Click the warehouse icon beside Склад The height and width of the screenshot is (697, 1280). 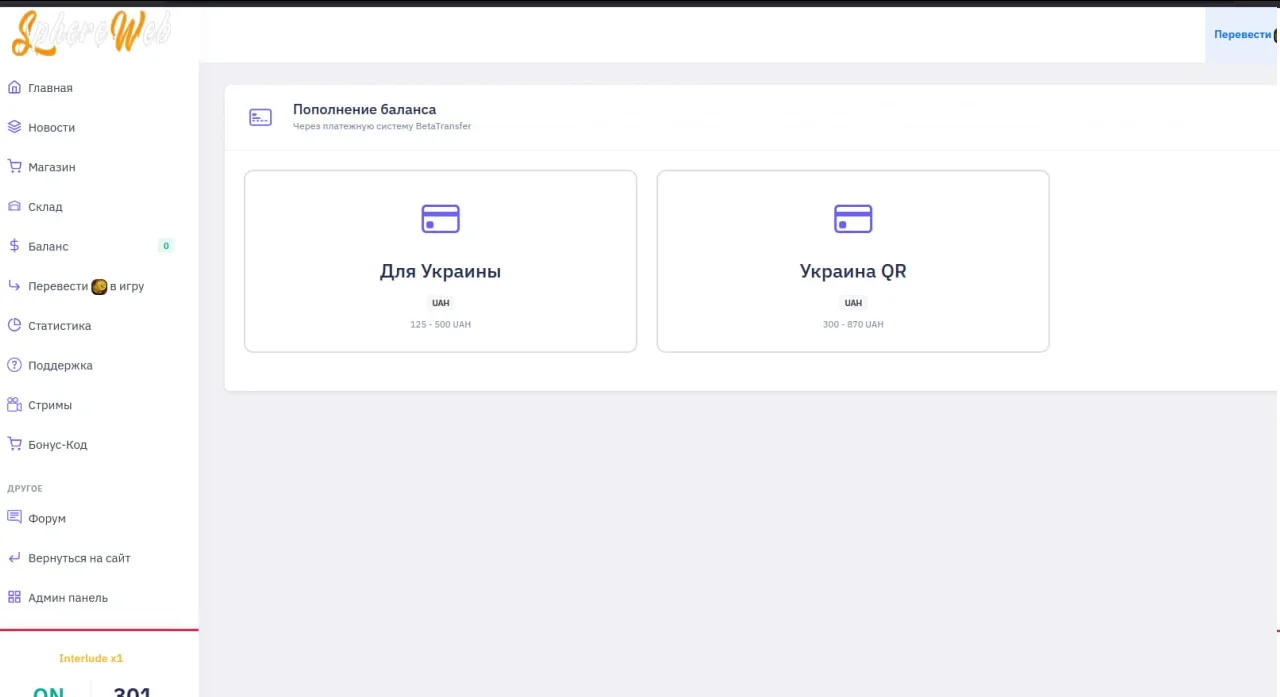(14, 207)
